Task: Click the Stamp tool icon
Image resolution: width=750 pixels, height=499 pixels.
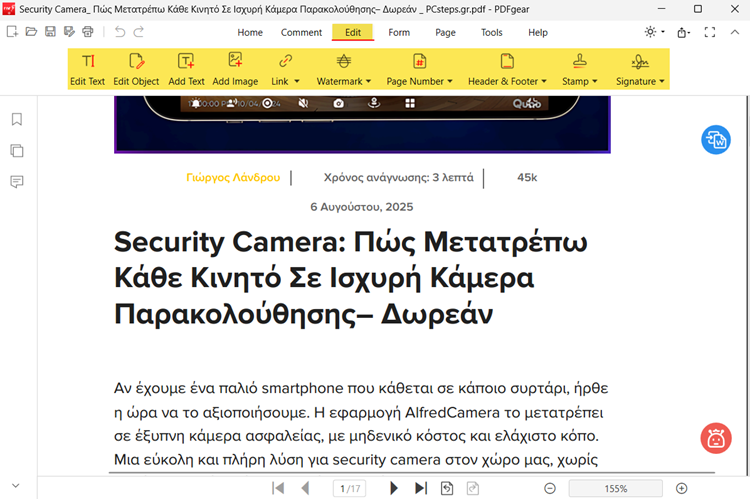Action: 580,61
